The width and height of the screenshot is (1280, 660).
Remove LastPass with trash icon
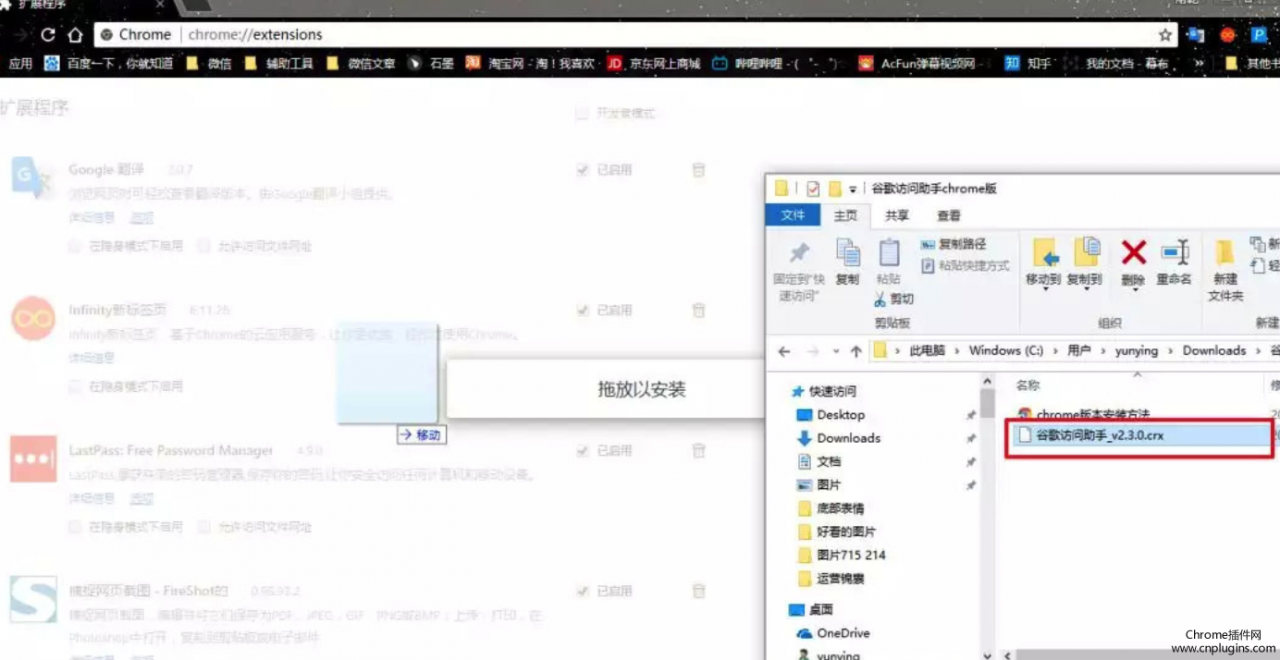click(x=699, y=451)
